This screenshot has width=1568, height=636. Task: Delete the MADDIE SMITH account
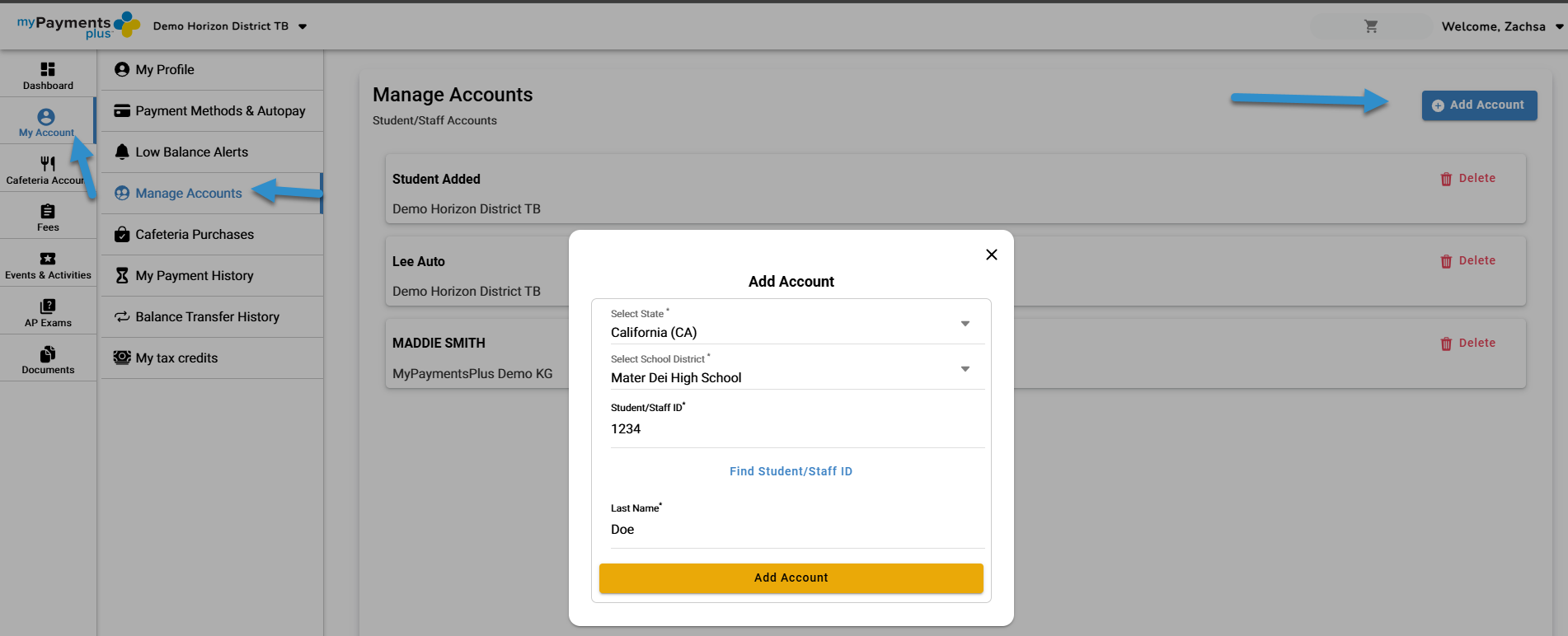[1467, 344]
